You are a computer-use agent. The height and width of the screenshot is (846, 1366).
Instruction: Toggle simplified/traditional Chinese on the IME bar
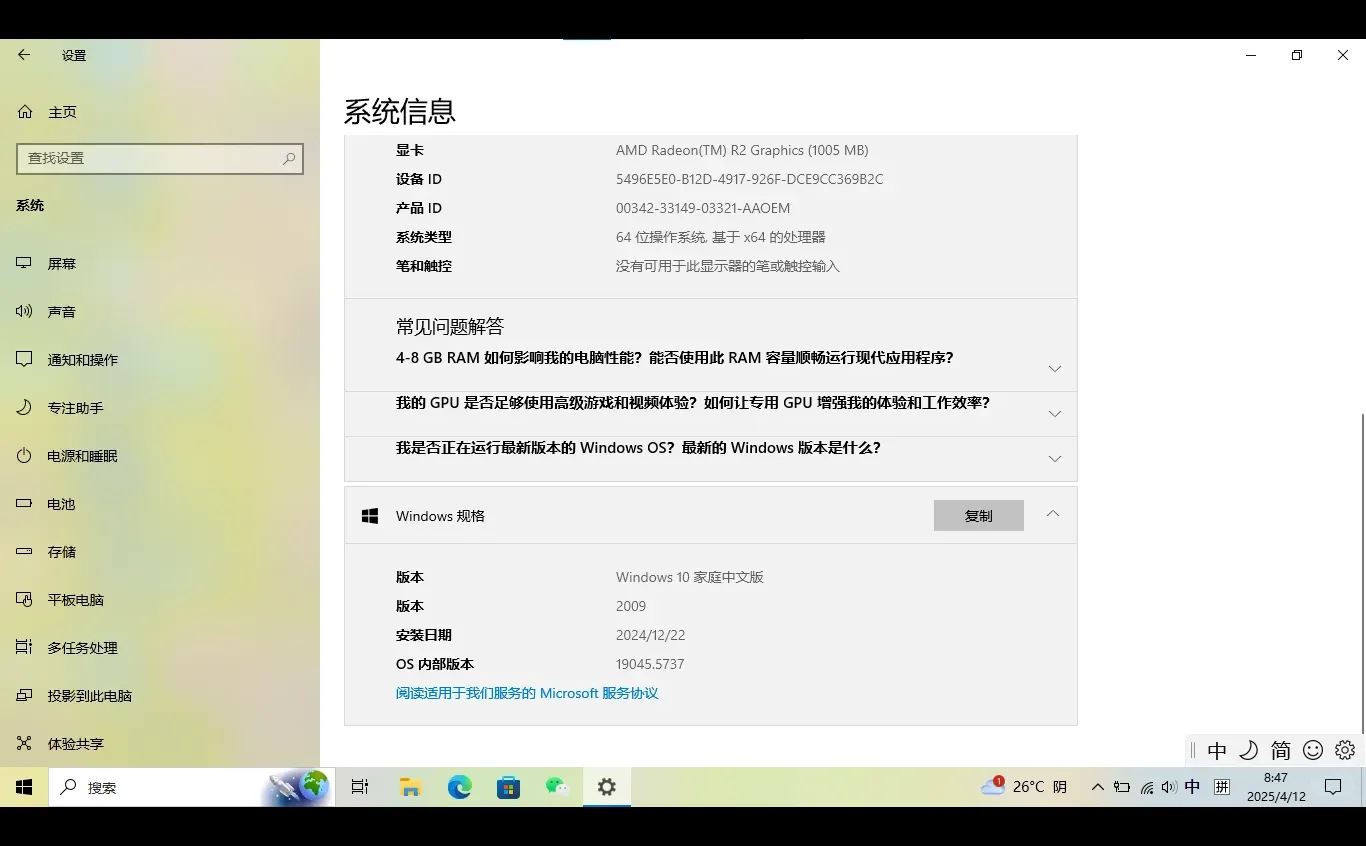(1281, 749)
